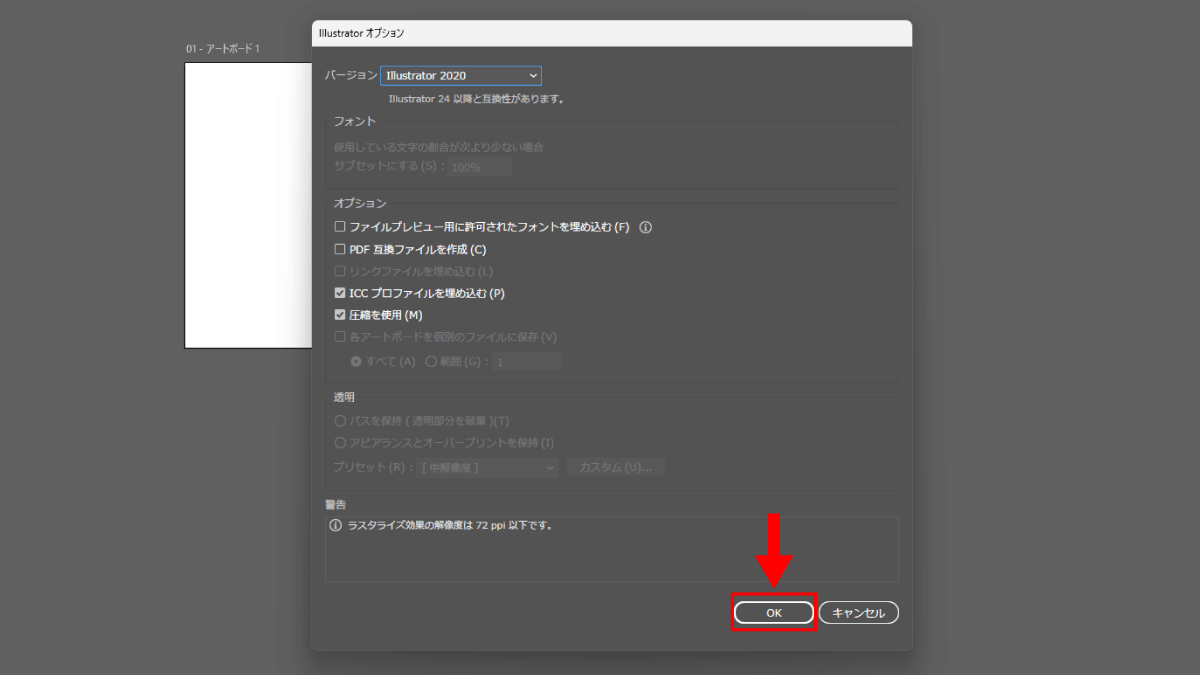Click the Illustrator 24 以降と互換性があります text
This screenshot has height=675, width=1200.
[x=476, y=99]
